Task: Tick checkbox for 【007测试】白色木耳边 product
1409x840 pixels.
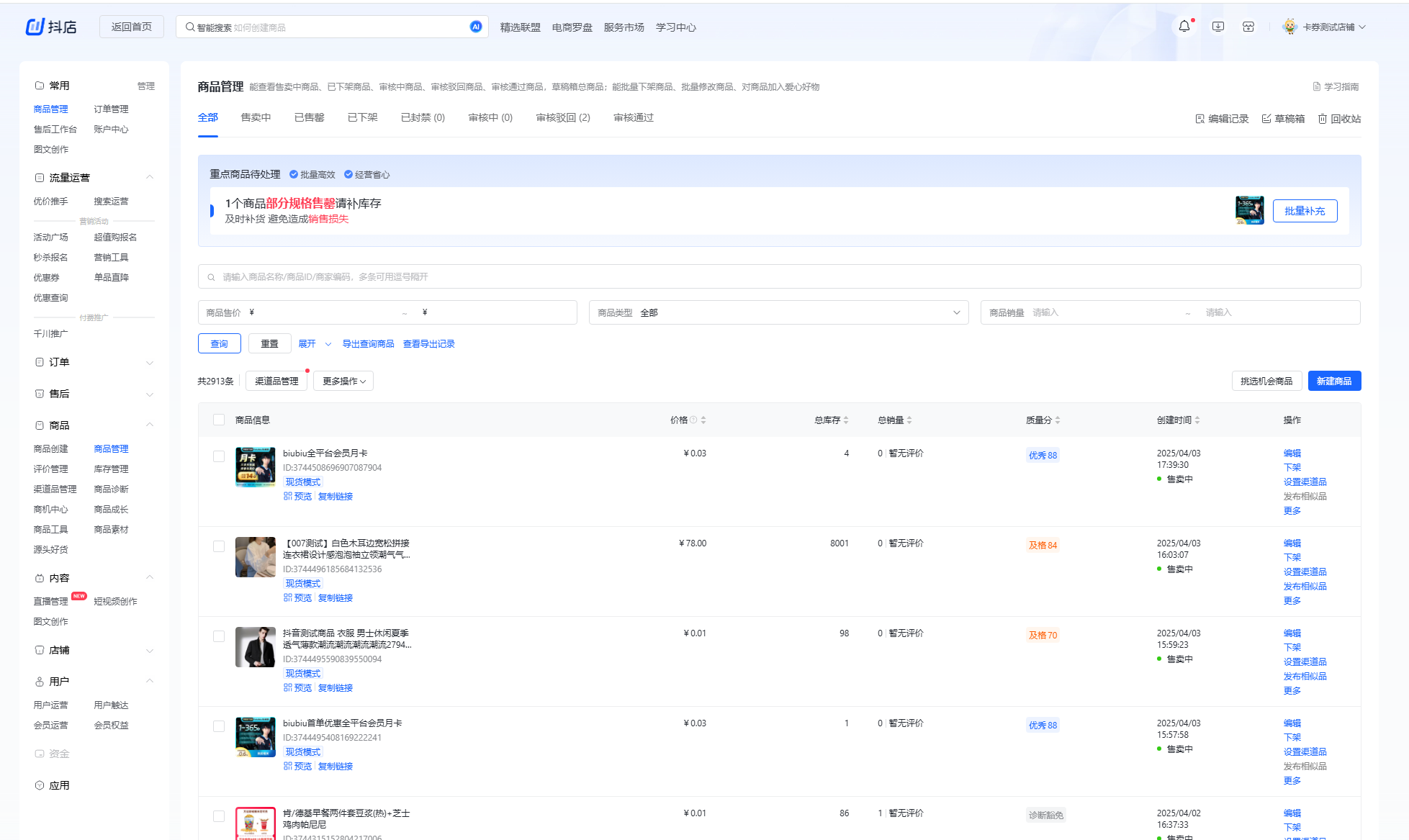Action: (219, 546)
